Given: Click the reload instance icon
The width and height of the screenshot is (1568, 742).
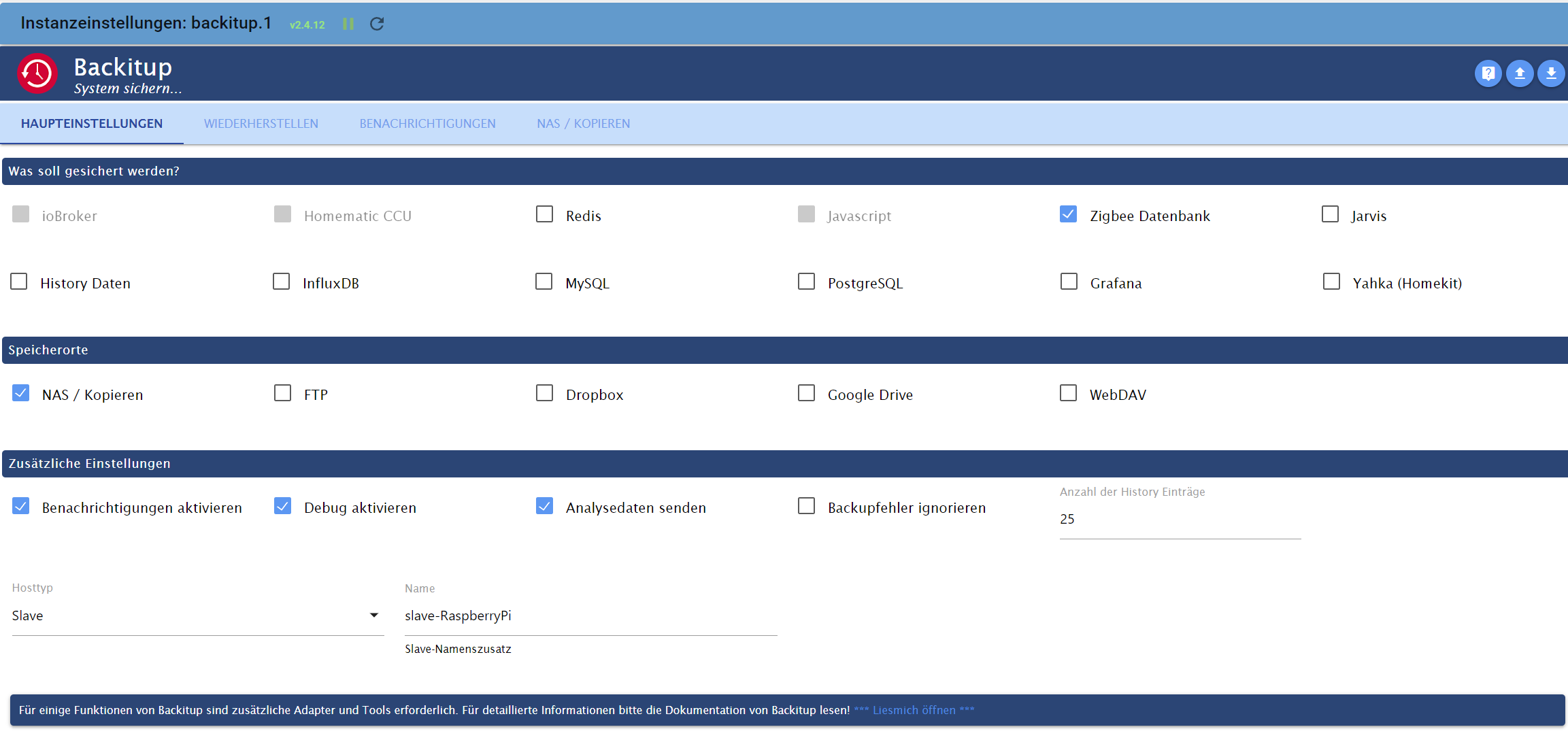Looking at the screenshot, I should point(377,24).
